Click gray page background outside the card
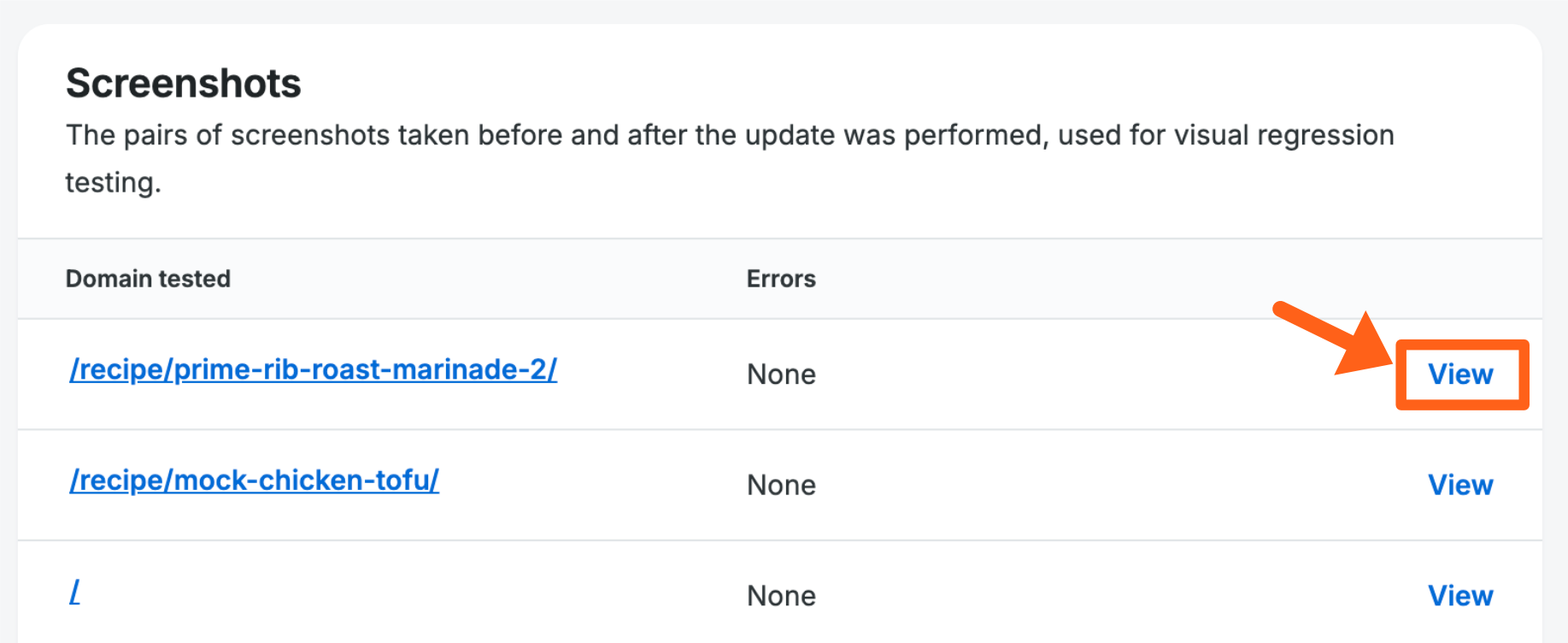1568x643 pixels. coord(769,10)
